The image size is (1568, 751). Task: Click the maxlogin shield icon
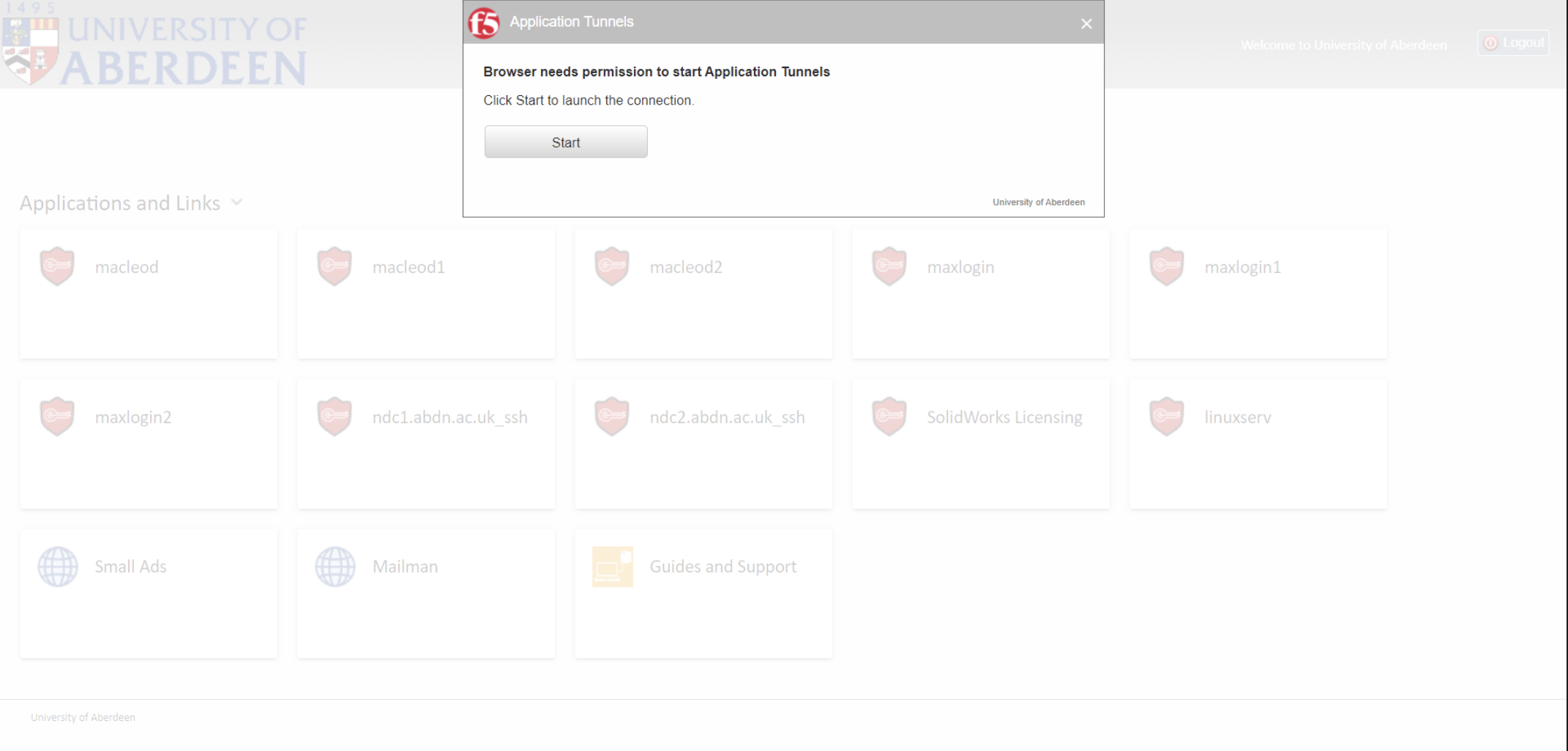tap(889, 266)
